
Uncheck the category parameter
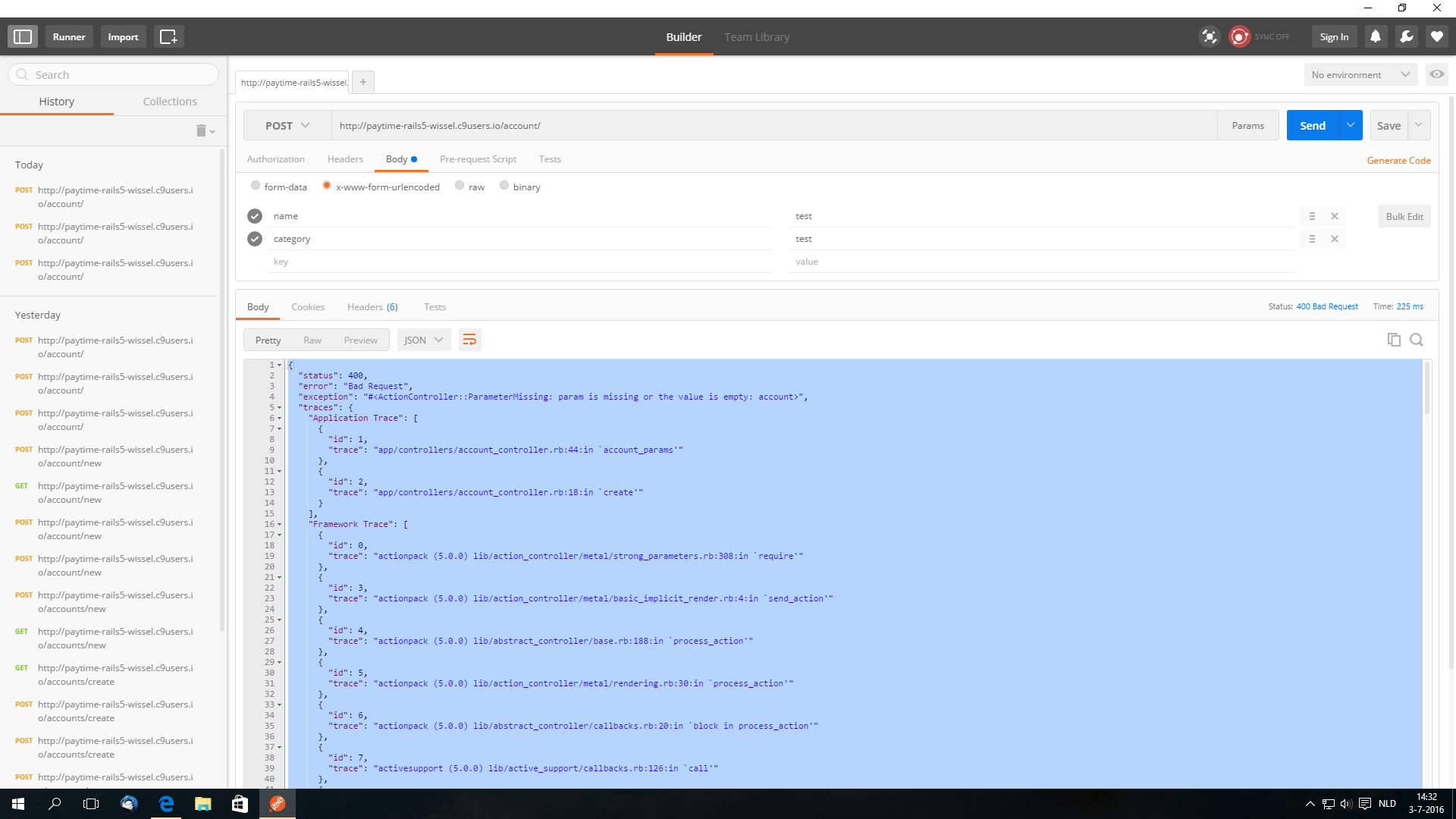coord(255,239)
